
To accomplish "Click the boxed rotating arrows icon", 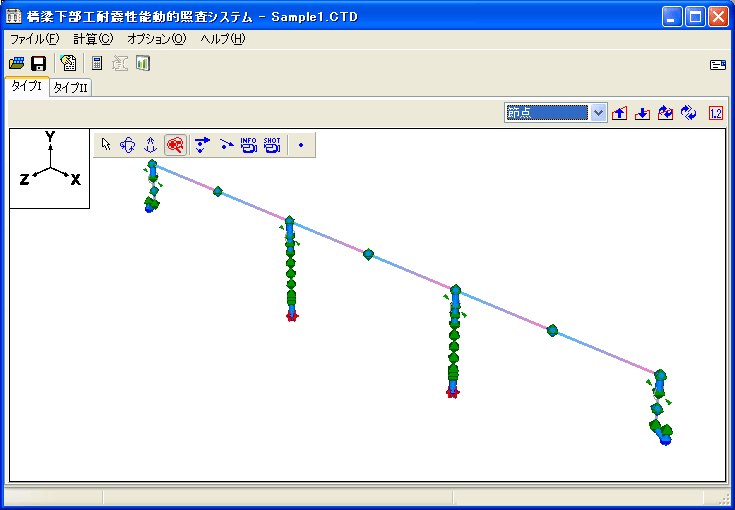I will (665, 113).
